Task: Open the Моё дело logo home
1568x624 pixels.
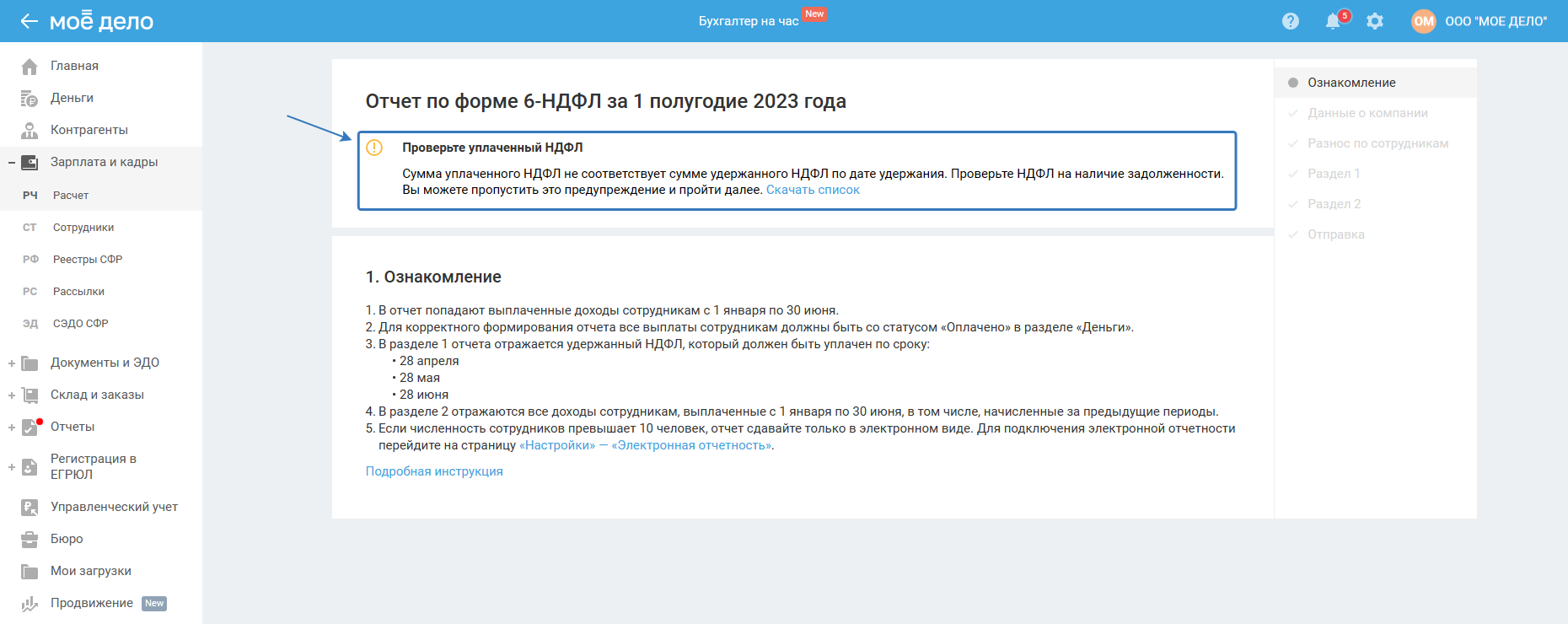Action: [101, 21]
